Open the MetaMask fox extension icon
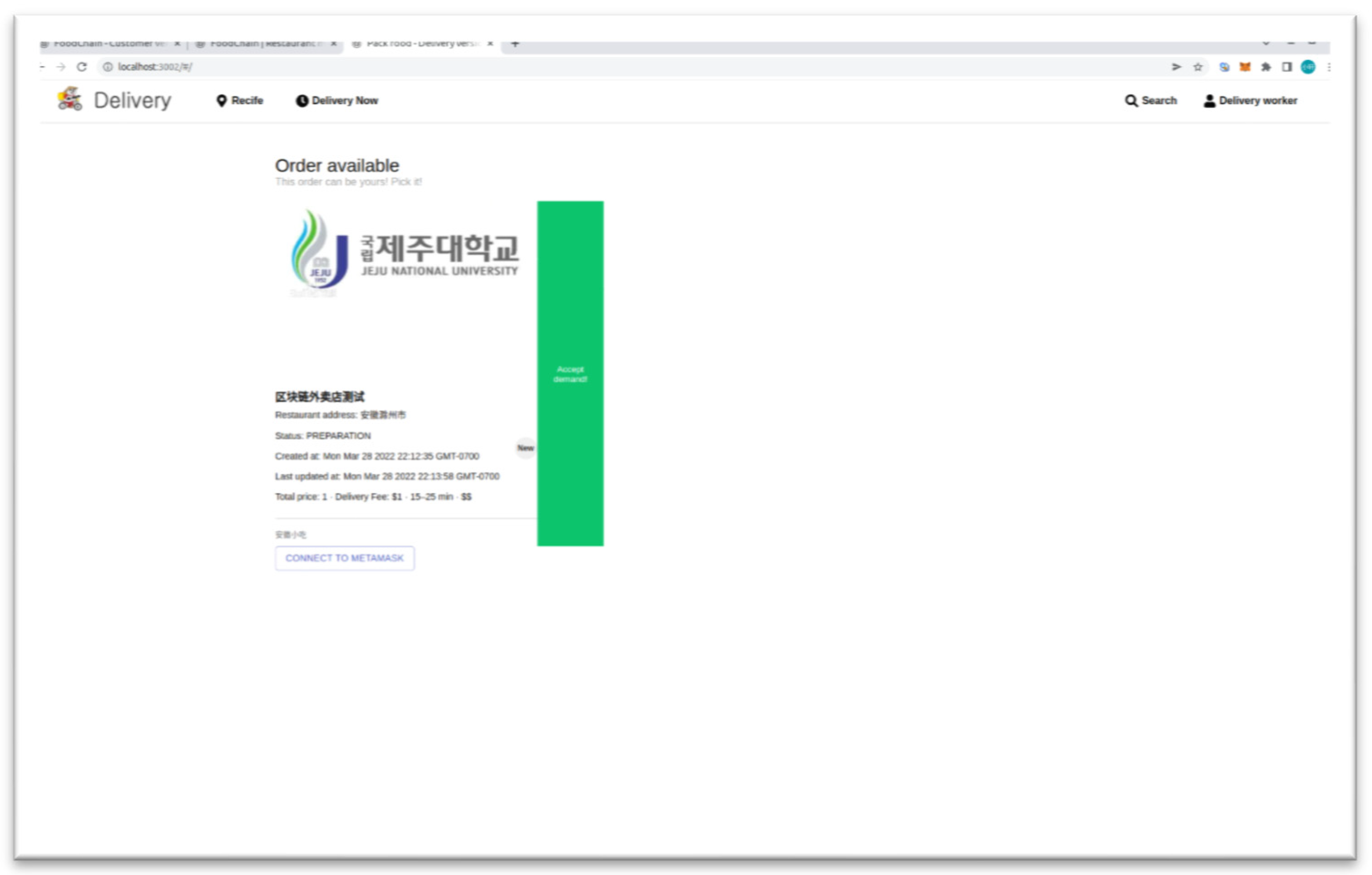 pos(1245,67)
